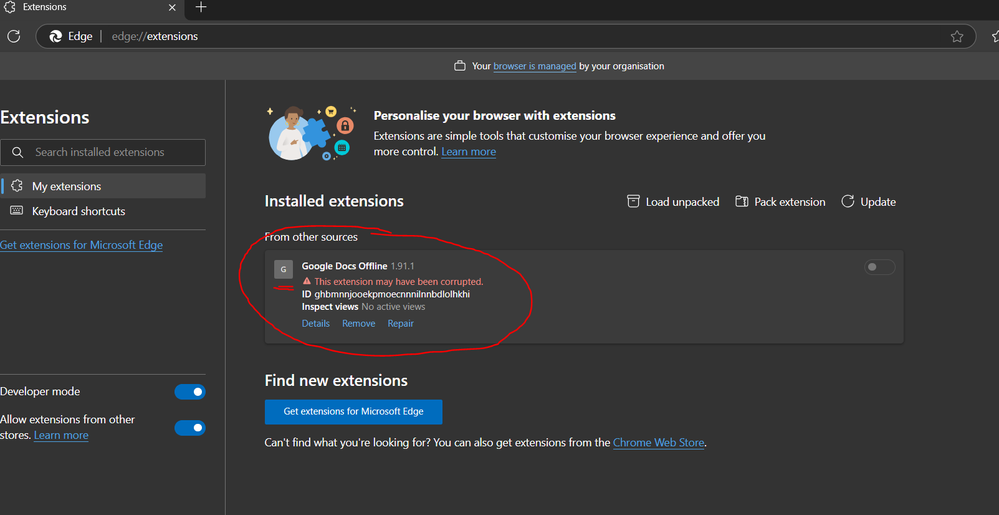Click the blue Get extensions for Microsoft Edge button
The width and height of the screenshot is (999, 515).
coord(354,412)
